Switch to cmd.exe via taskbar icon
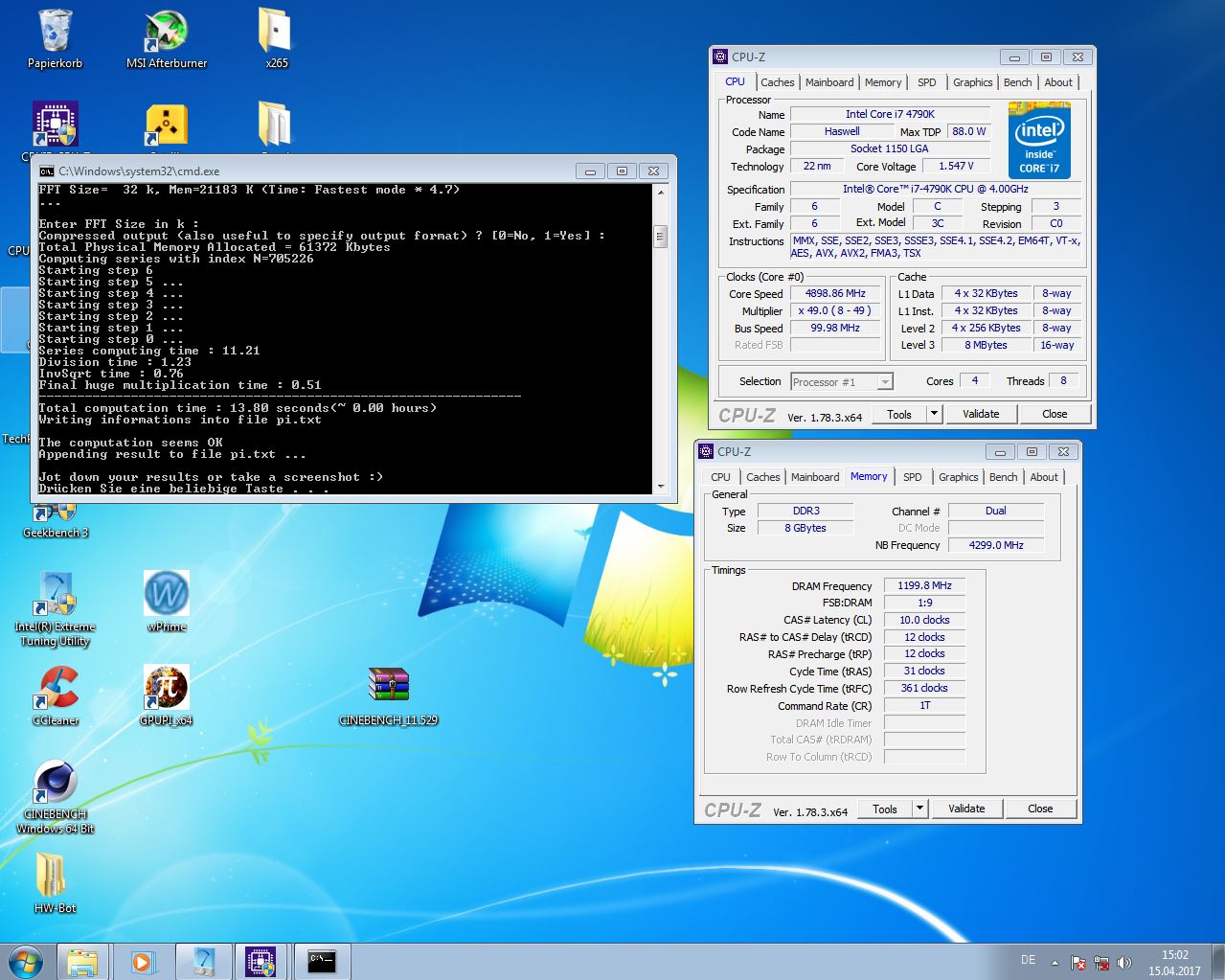 click(321, 961)
